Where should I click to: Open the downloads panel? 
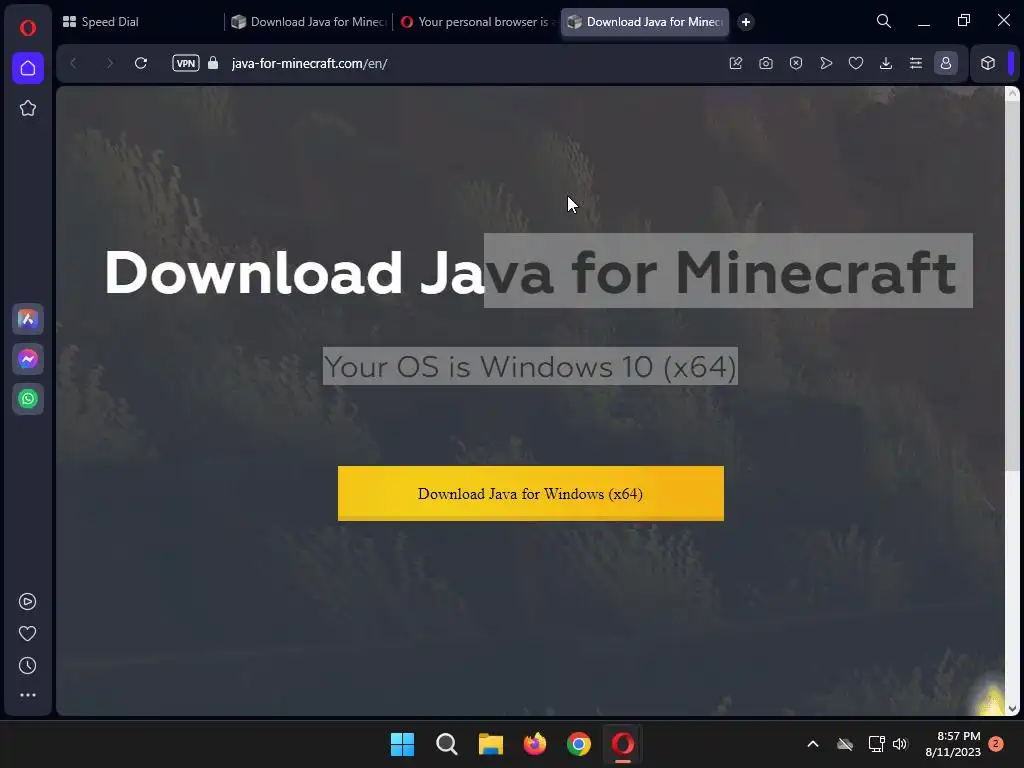(x=886, y=63)
